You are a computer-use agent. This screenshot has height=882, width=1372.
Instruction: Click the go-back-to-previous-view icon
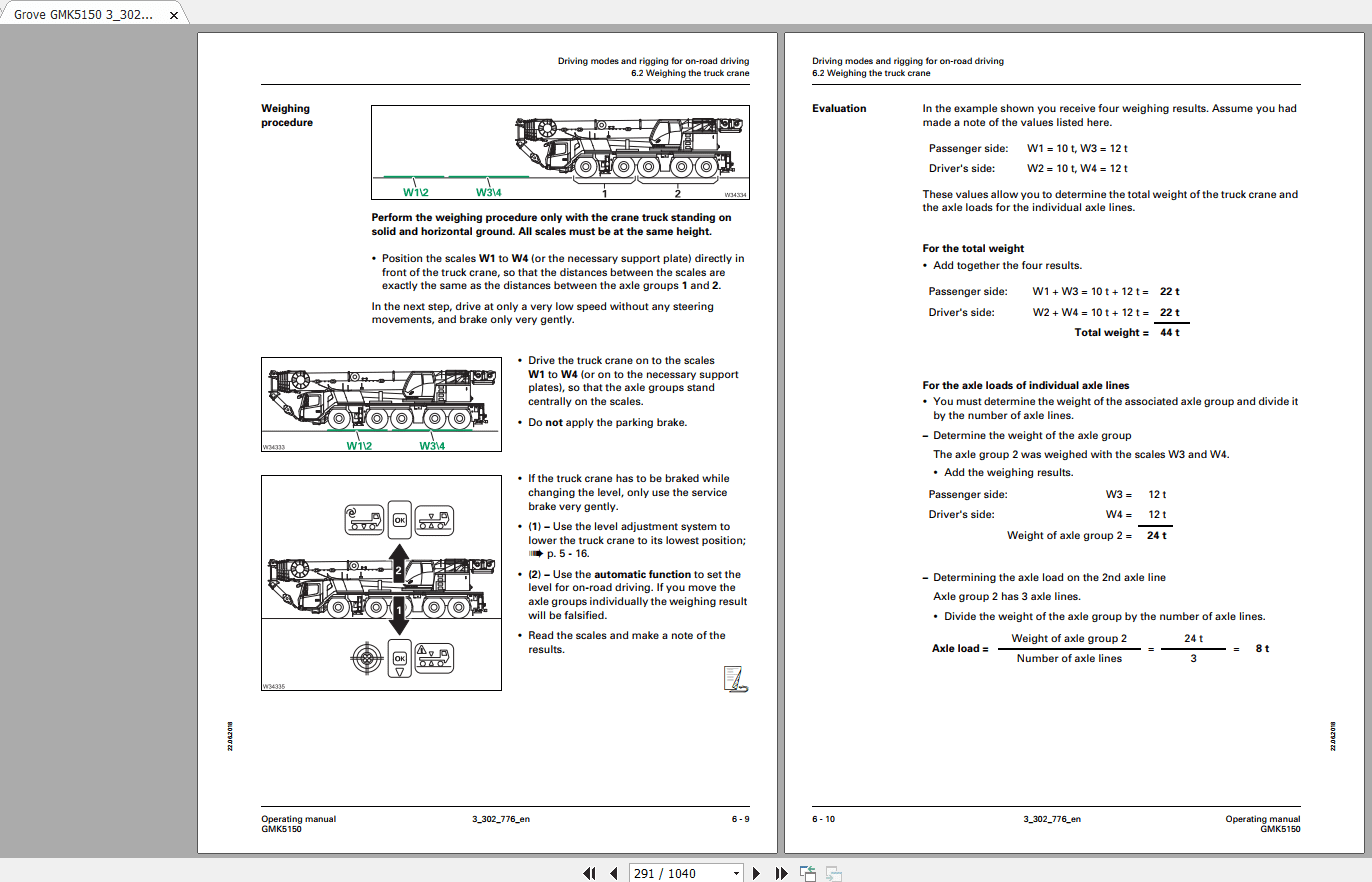807,873
